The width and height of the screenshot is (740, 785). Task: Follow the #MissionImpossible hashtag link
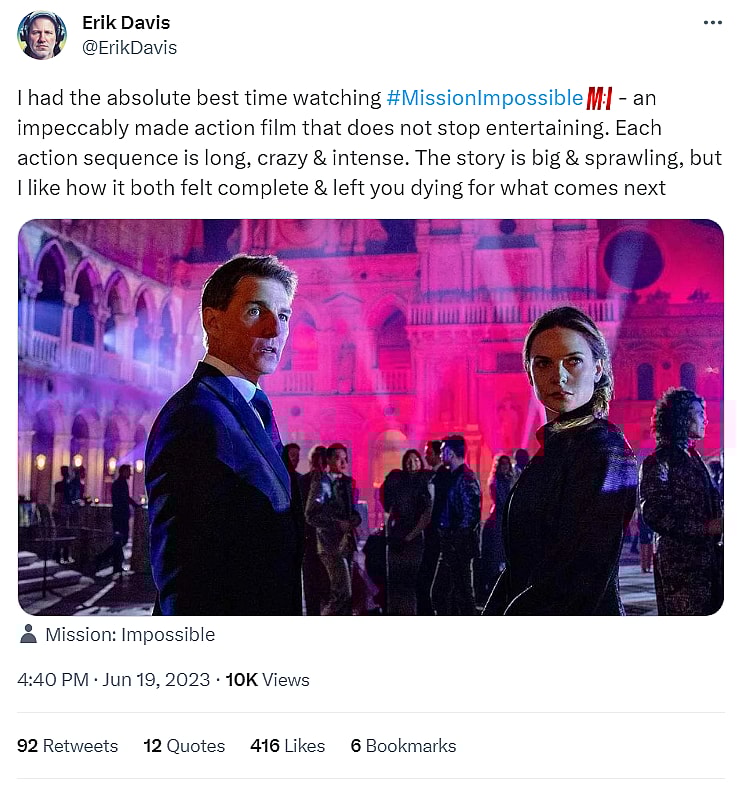[x=484, y=98]
